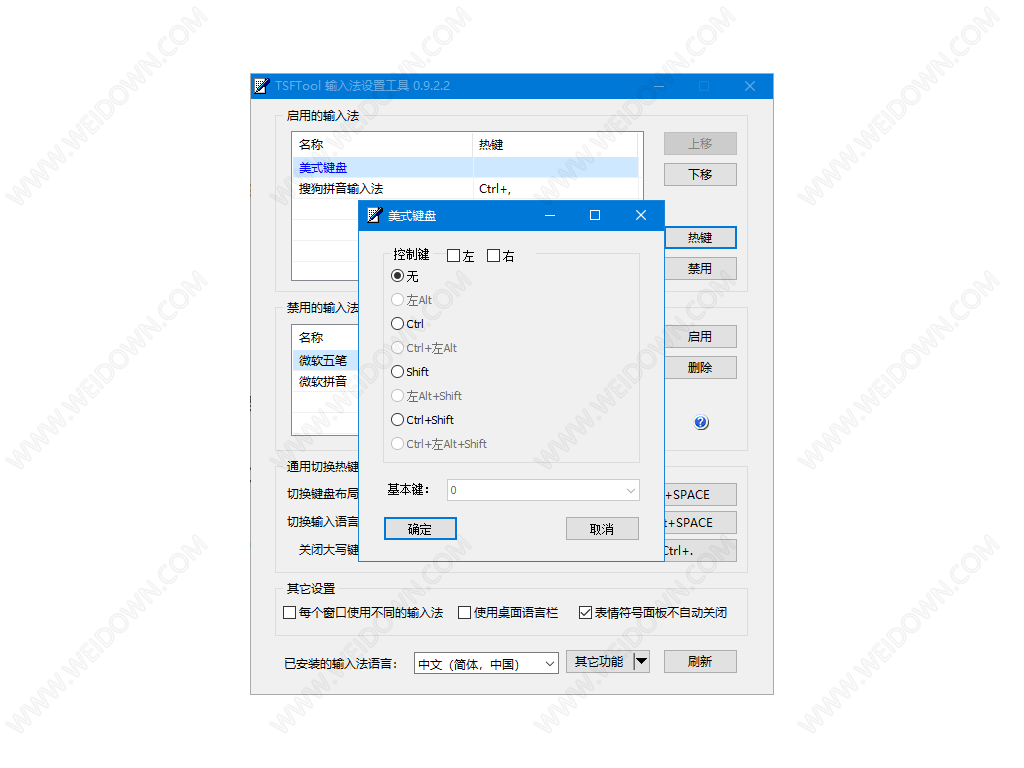The height and width of the screenshot is (768, 1024).
Task: Click the 热键 button in main window
Action: pos(700,238)
